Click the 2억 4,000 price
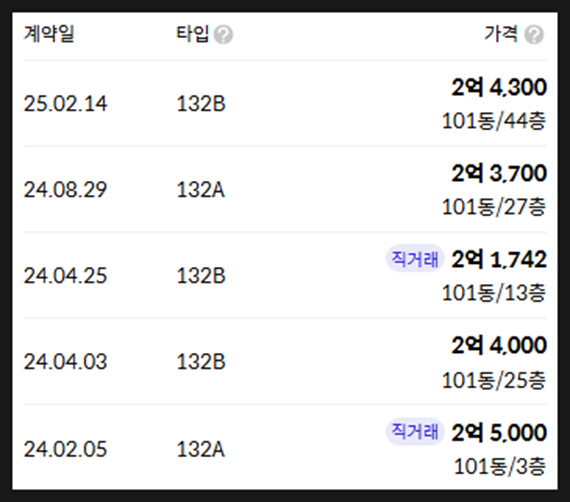Screen dimensions: 570x502 point(499,345)
